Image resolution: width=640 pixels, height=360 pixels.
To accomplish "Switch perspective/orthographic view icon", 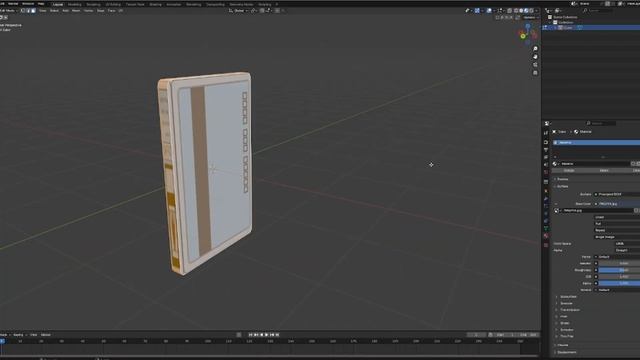I will coord(535,73).
